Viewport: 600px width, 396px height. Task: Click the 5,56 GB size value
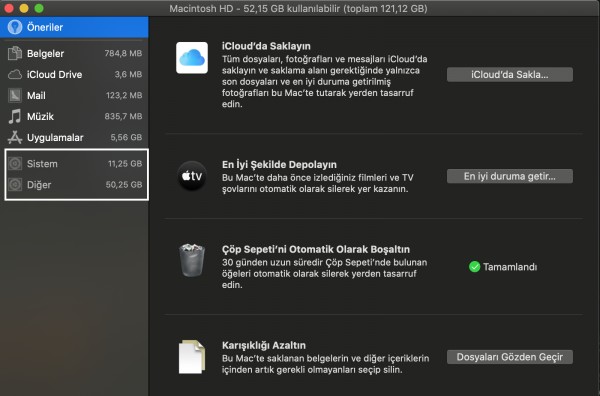(x=126, y=137)
